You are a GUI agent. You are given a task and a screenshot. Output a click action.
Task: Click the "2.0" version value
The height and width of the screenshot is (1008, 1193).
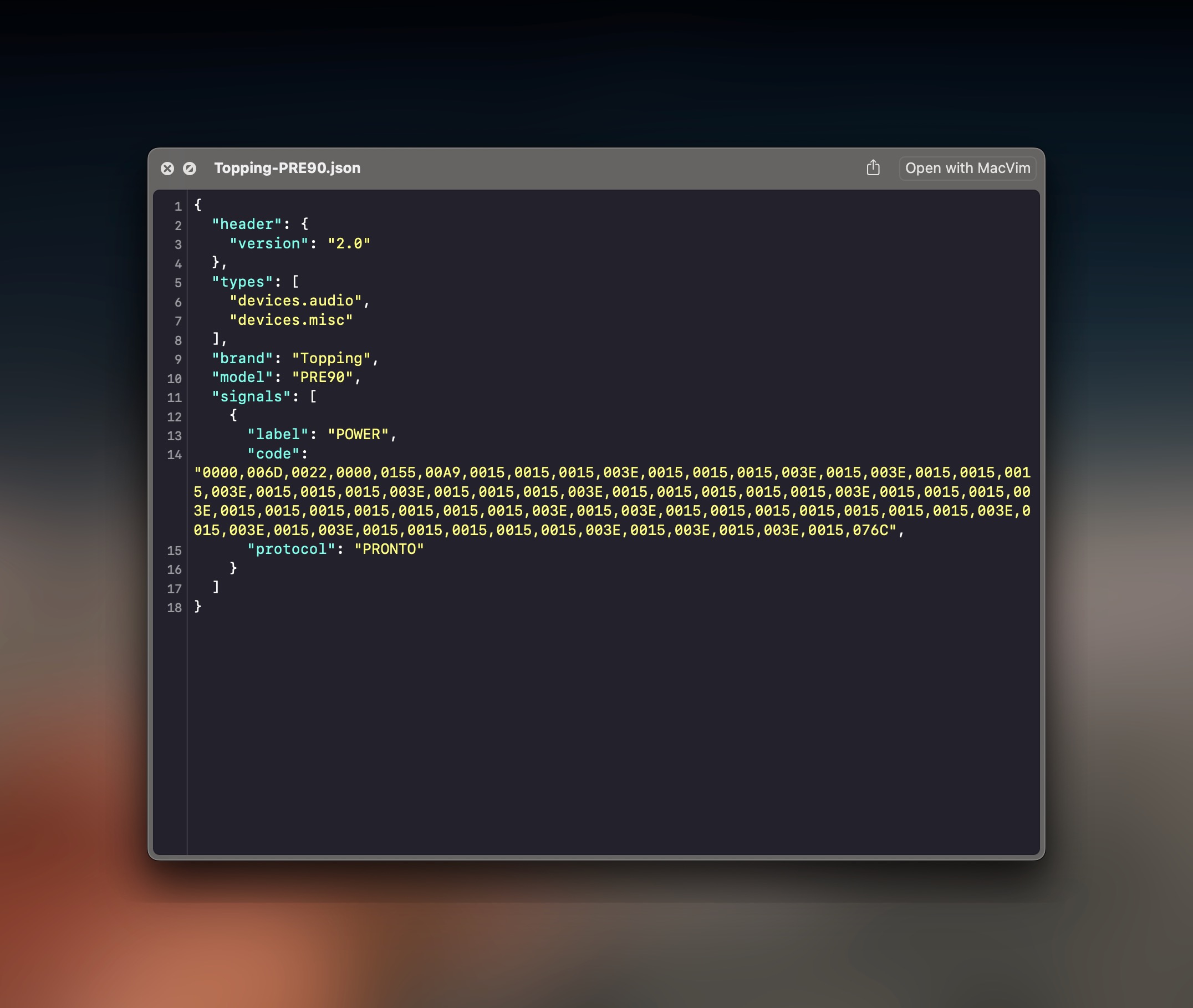pos(349,243)
